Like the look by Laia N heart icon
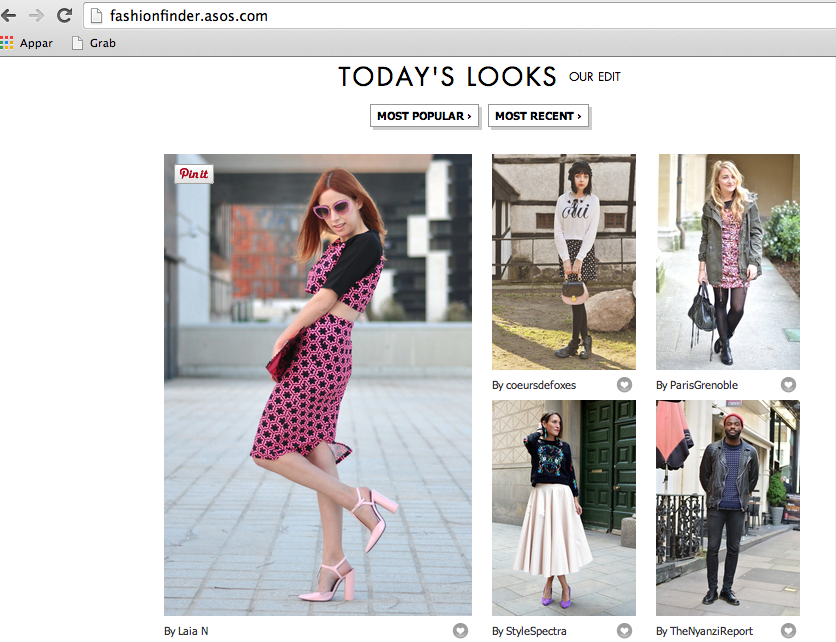This screenshot has height=642, width=836. point(461,631)
